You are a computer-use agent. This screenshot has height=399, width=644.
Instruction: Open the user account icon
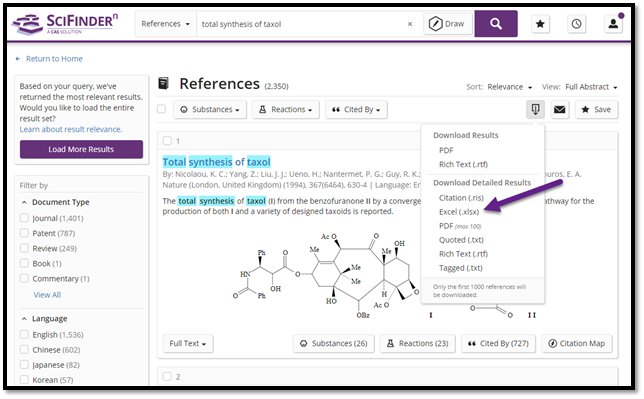(613, 24)
